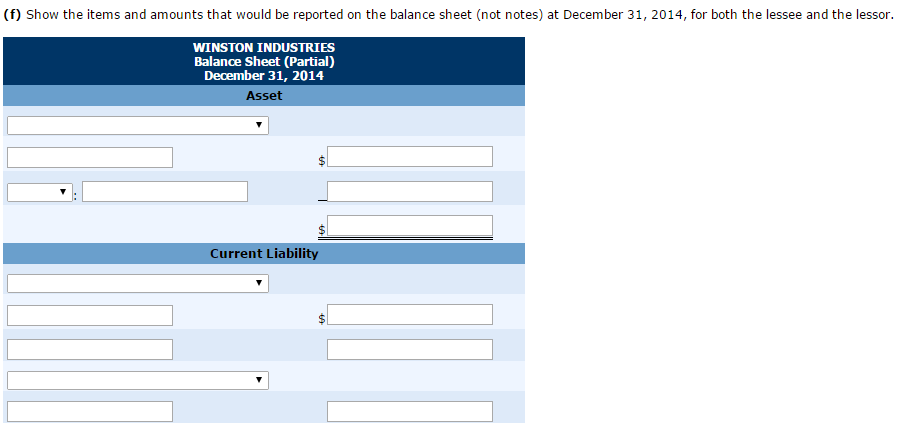Open the second dropdown in Current Liability section
This screenshot has width=902, height=433.
coord(137,380)
